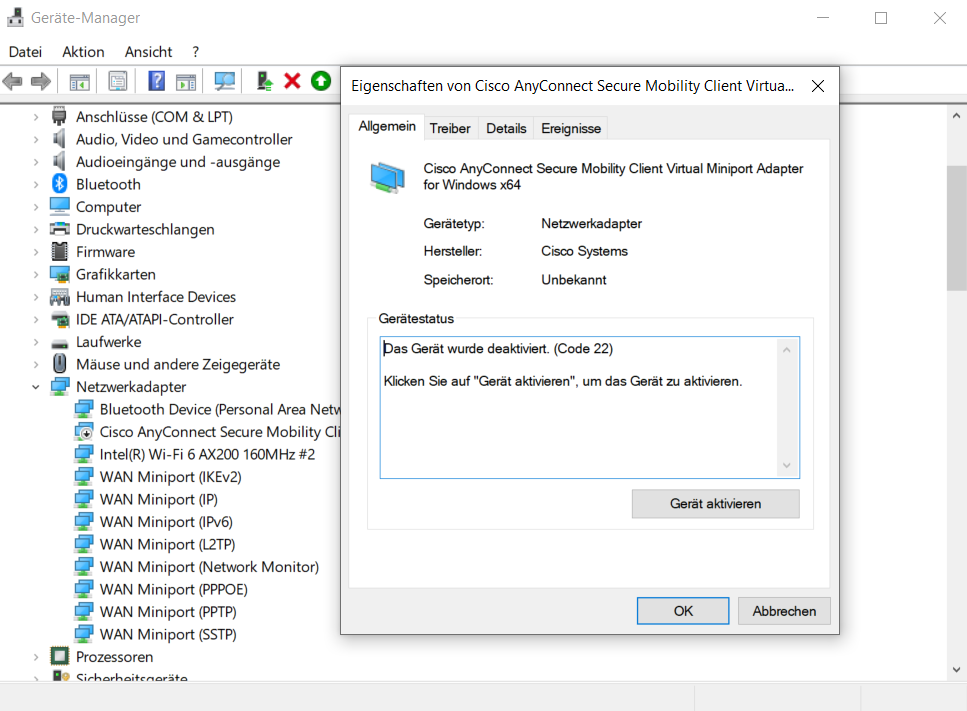Click the Forward arrow toolbar icon
Screen dimensions: 967x711
pos(41,81)
